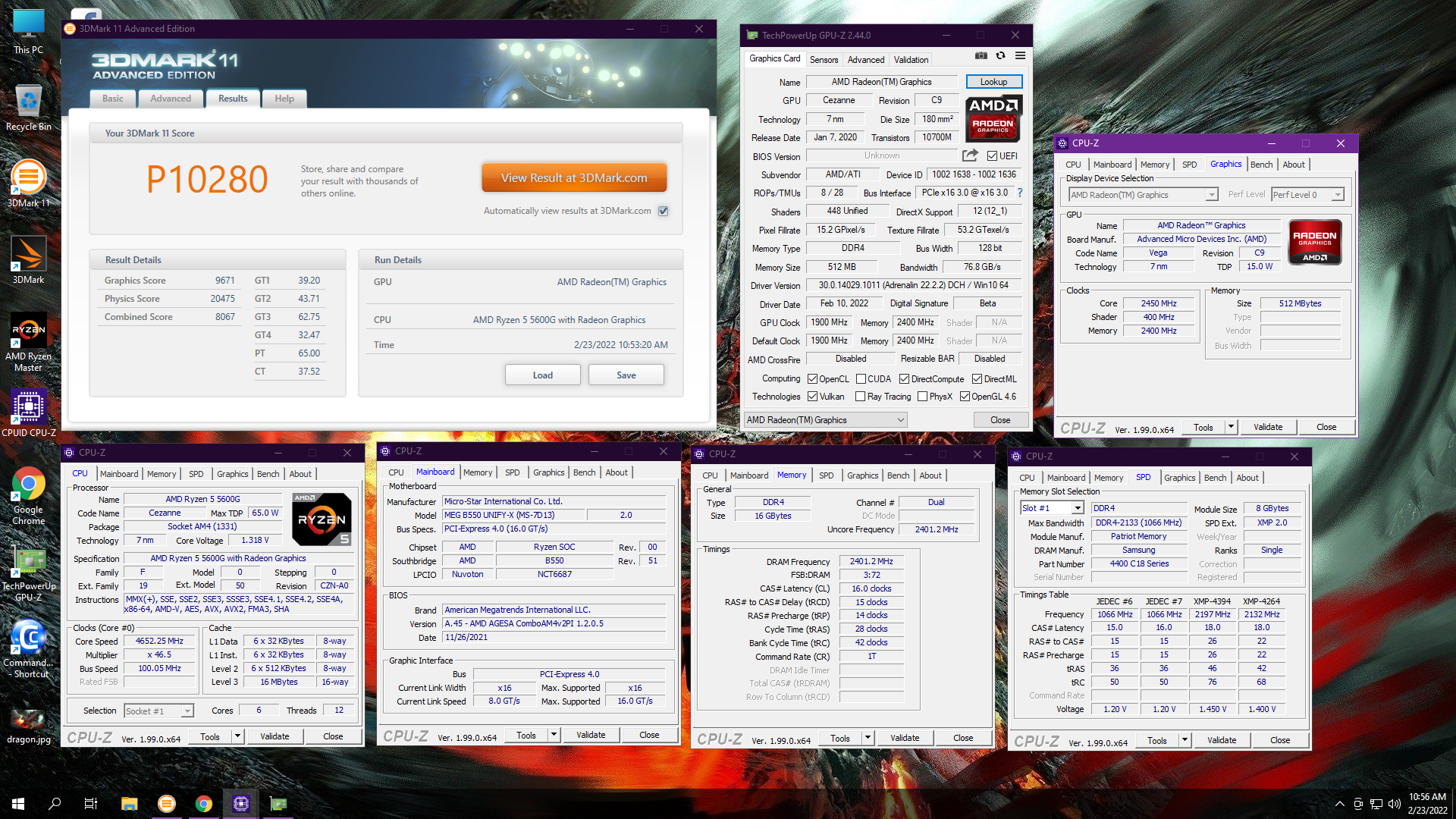Expand Tools dropdown arrow in CPU-Z Mainboard window

[x=554, y=735]
